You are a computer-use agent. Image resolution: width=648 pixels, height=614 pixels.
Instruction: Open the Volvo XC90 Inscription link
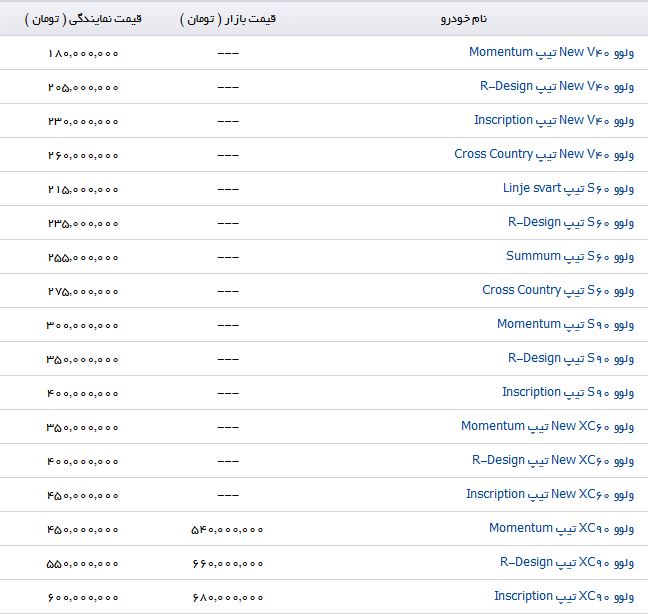[564, 597]
